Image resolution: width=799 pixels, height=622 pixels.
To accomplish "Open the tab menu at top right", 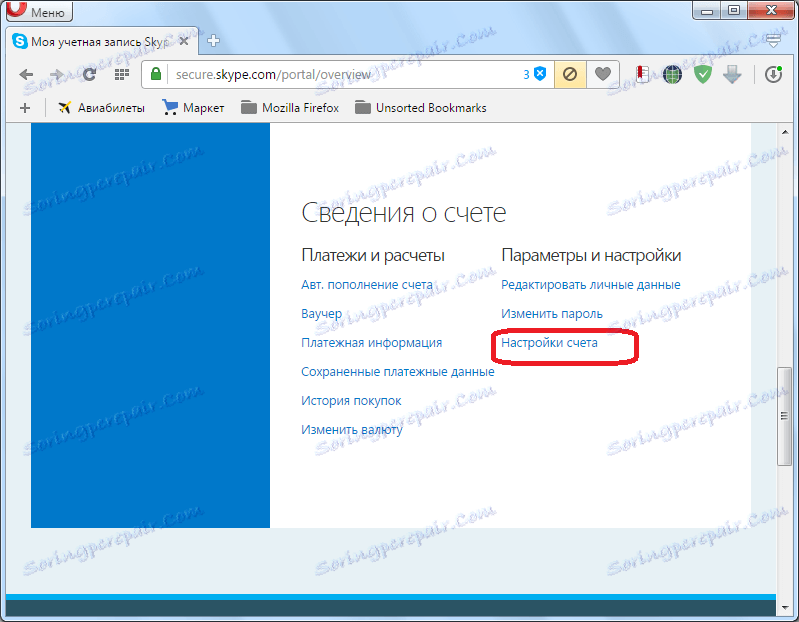I will pyautogui.click(x=774, y=40).
